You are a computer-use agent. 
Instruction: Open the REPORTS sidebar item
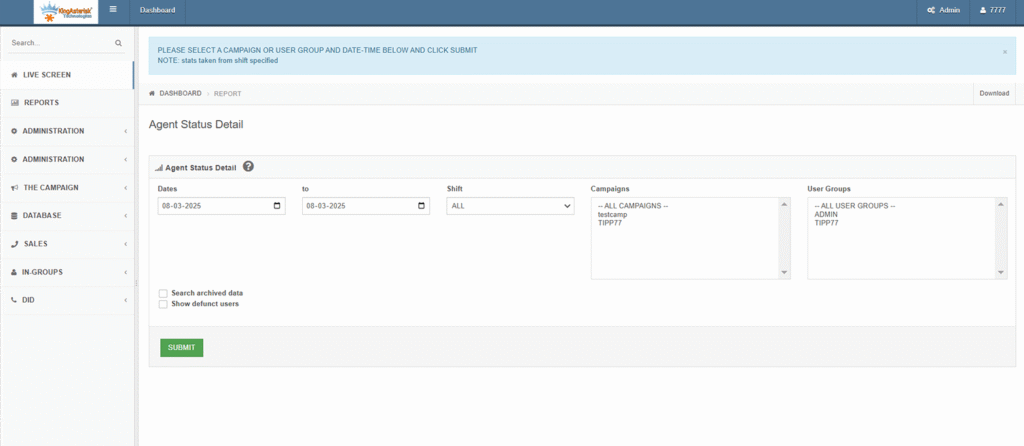point(40,103)
